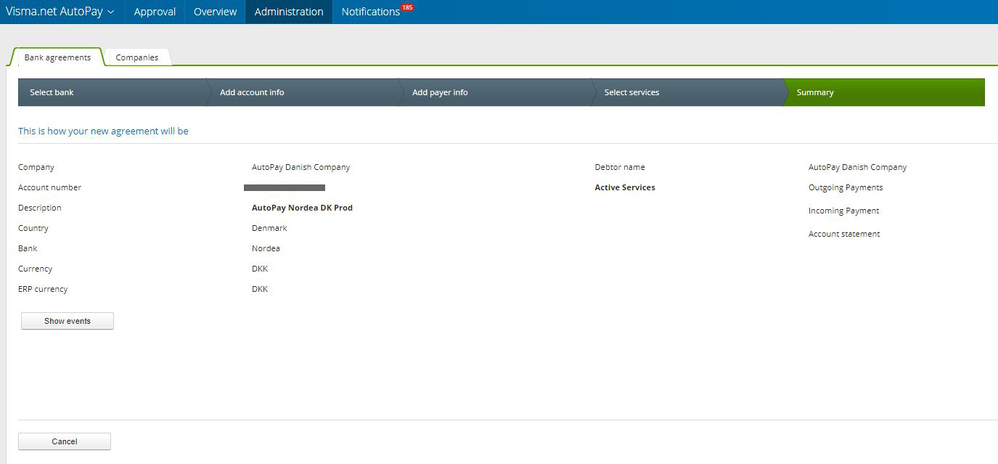Click the Incoming Payment service entry
Viewport: 998px width, 464px height.
(x=843, y=211)
